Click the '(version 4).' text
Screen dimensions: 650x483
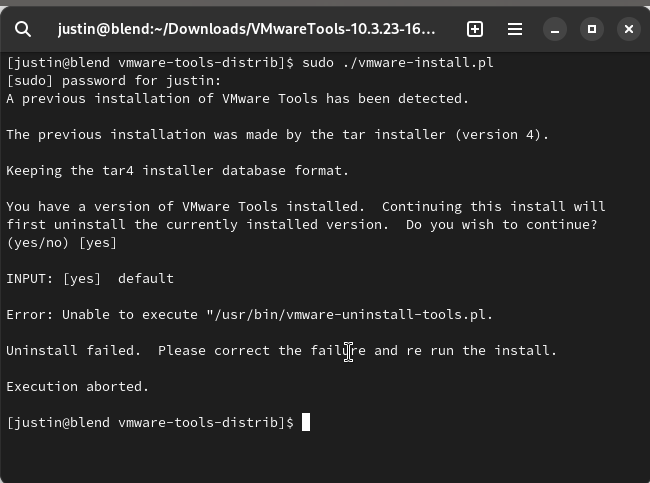pos(502,135)
